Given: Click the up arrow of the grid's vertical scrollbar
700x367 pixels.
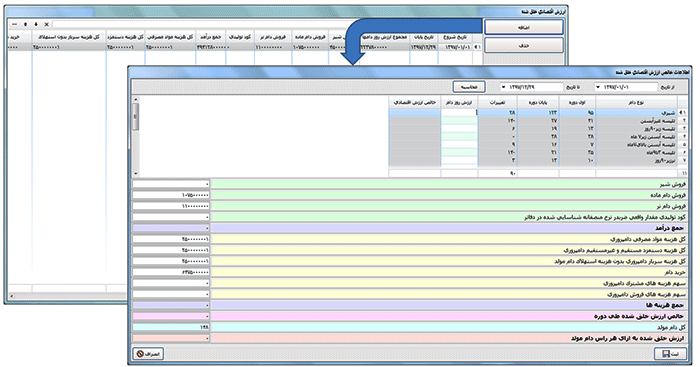Looking at the screenshot, I should 136,99.
